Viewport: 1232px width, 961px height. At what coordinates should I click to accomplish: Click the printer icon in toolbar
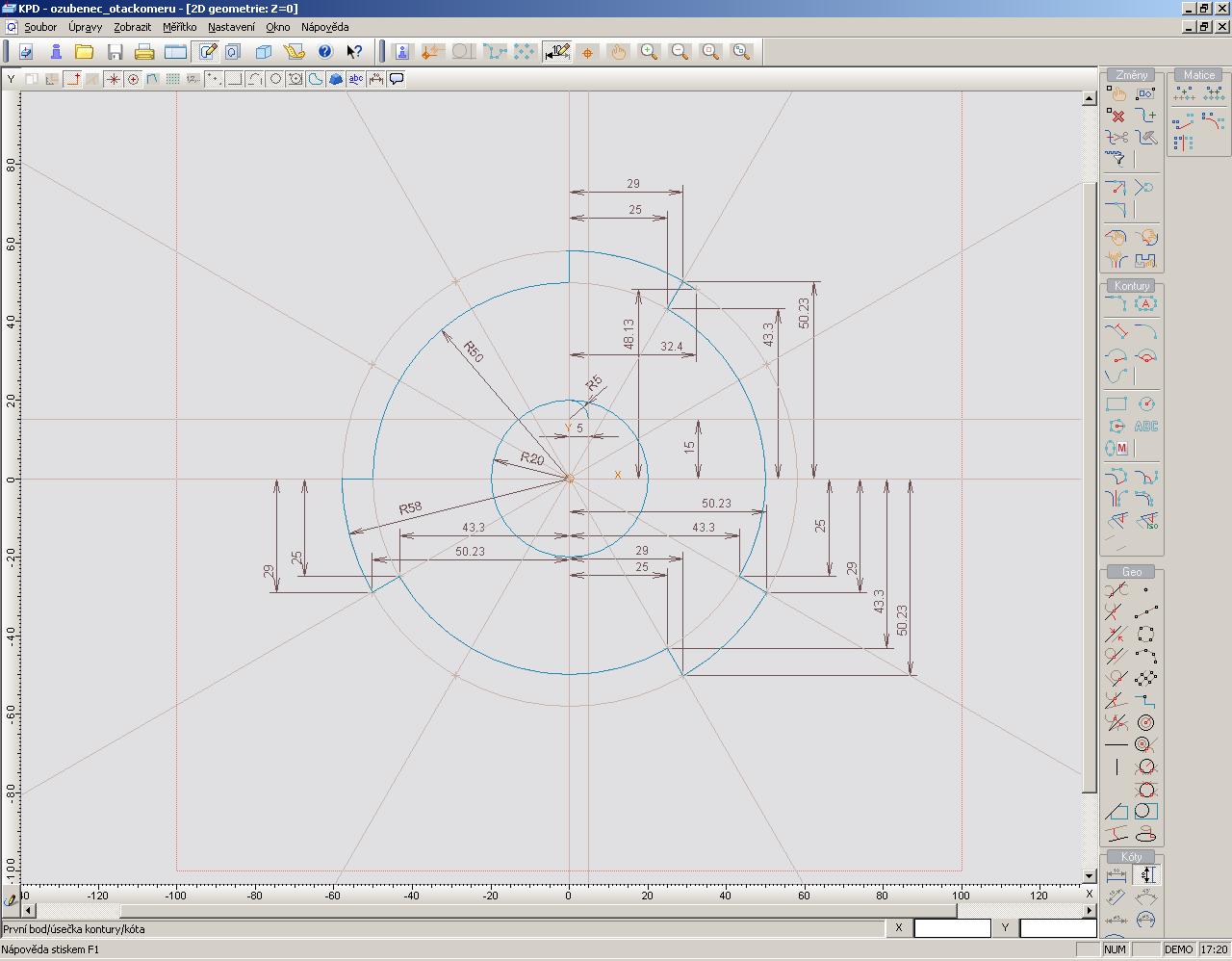pyautogui.click(x=144, y=52)
